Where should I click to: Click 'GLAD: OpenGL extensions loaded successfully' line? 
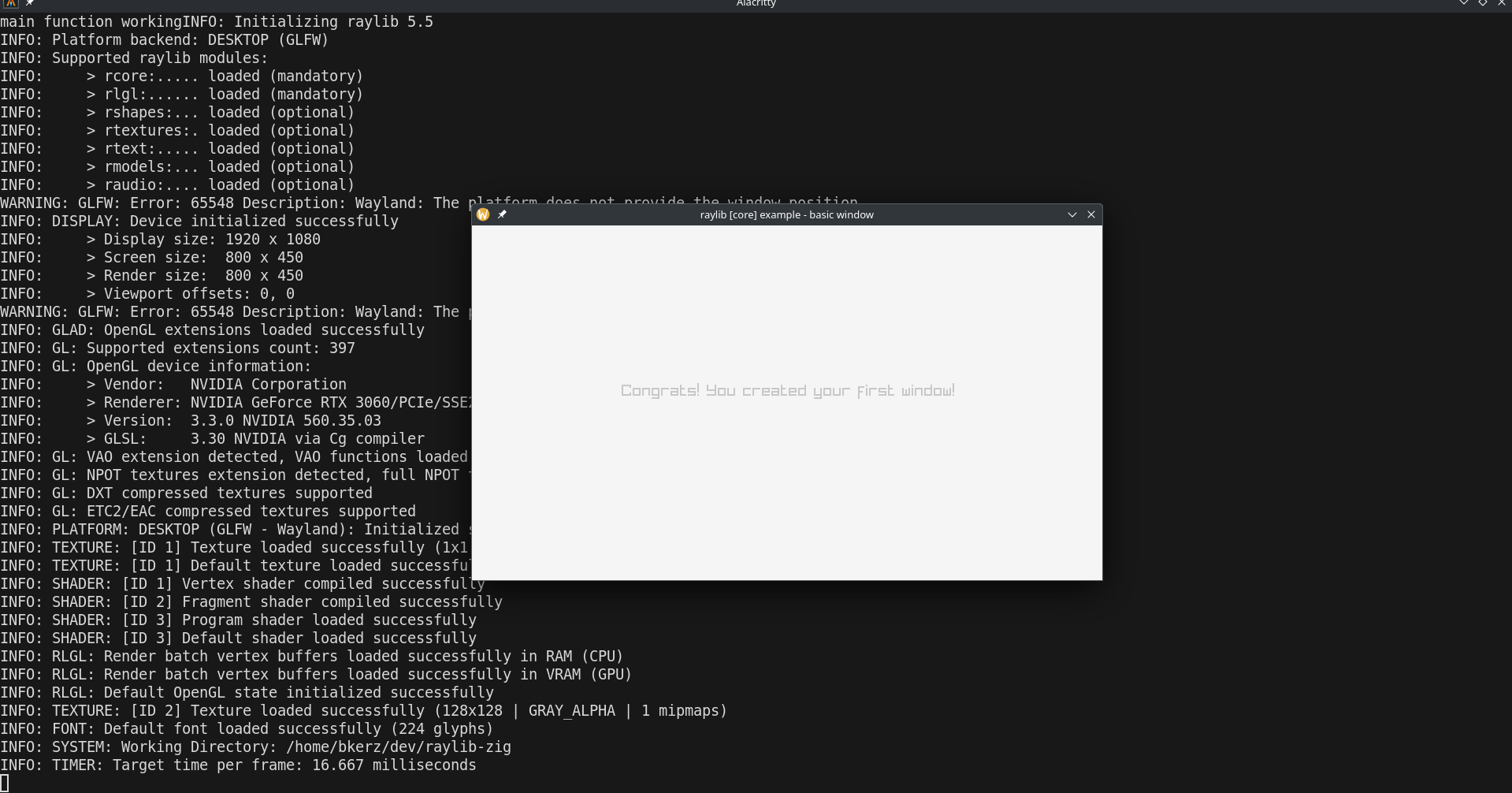pos(212,330)
